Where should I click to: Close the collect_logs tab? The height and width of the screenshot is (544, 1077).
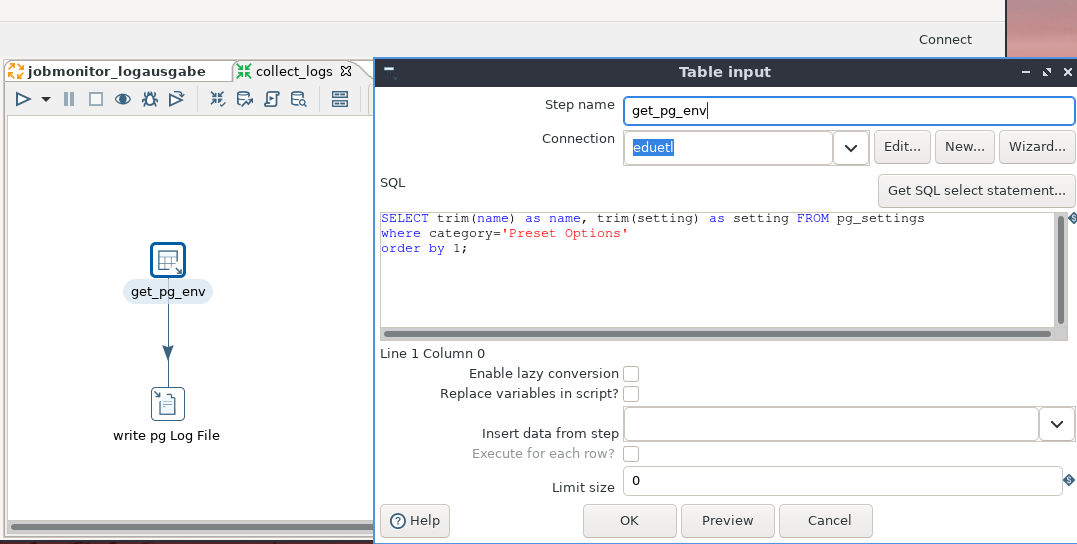coord(346,71)
